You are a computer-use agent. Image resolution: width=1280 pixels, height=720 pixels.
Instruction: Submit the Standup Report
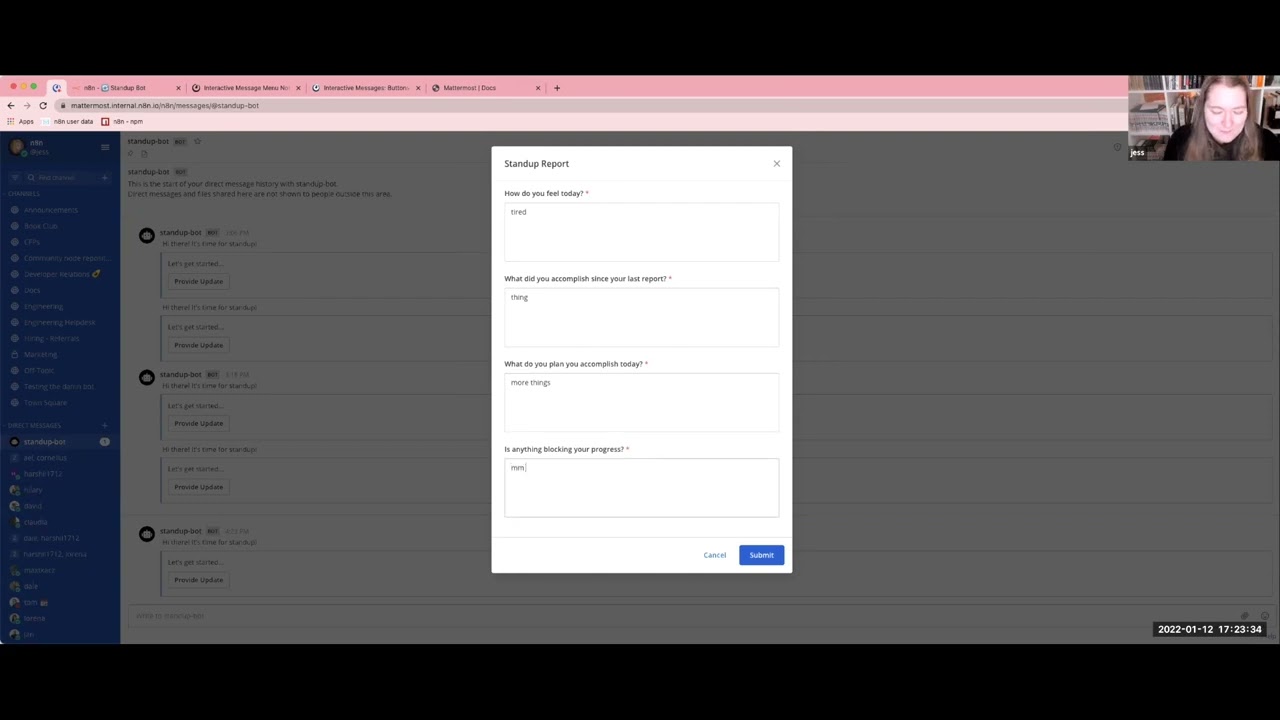click(761, 555)
